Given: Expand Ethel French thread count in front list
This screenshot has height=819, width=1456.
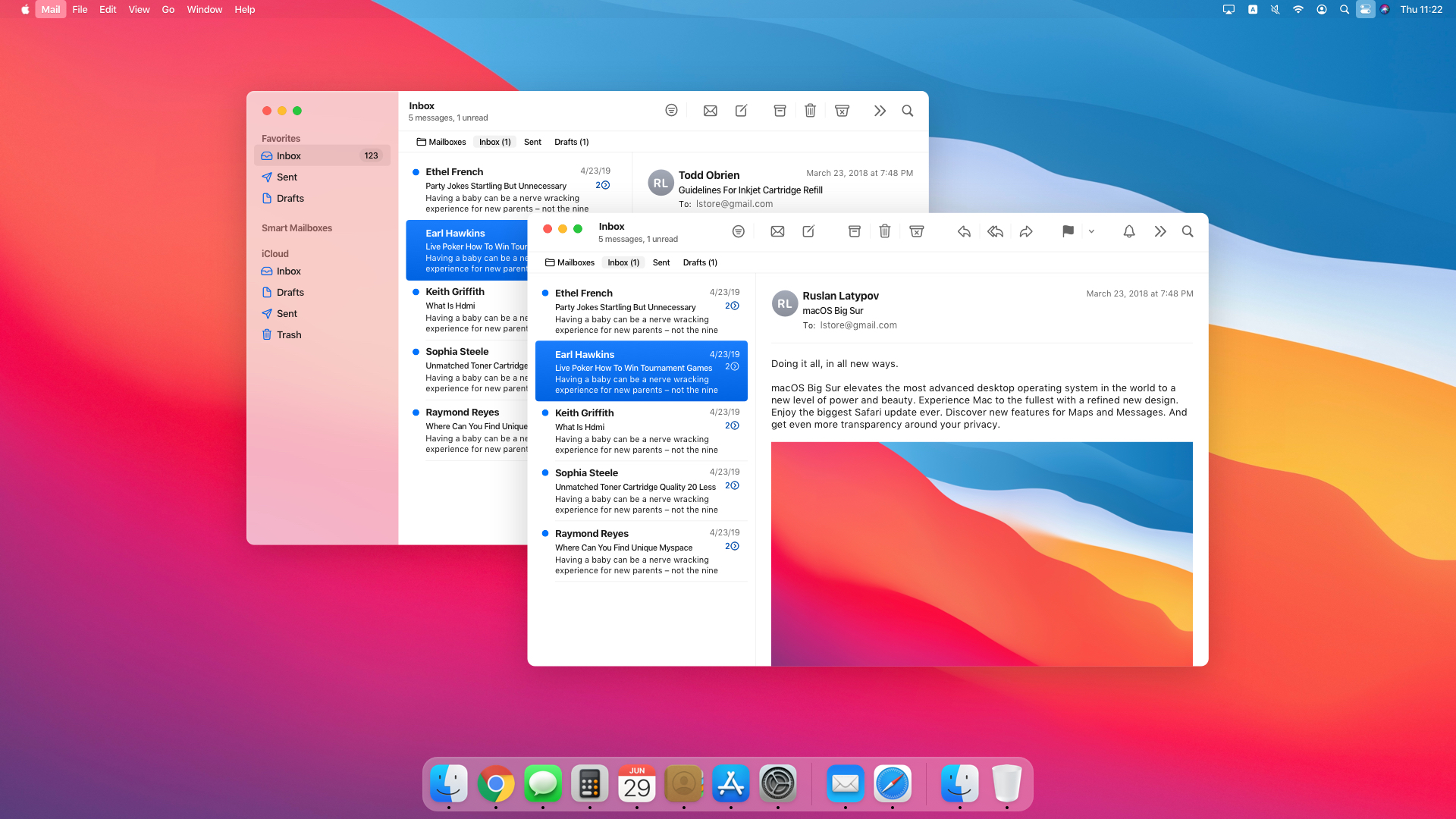Looking at the screenshot, I should pyautogui.click(x=732, y=306).
